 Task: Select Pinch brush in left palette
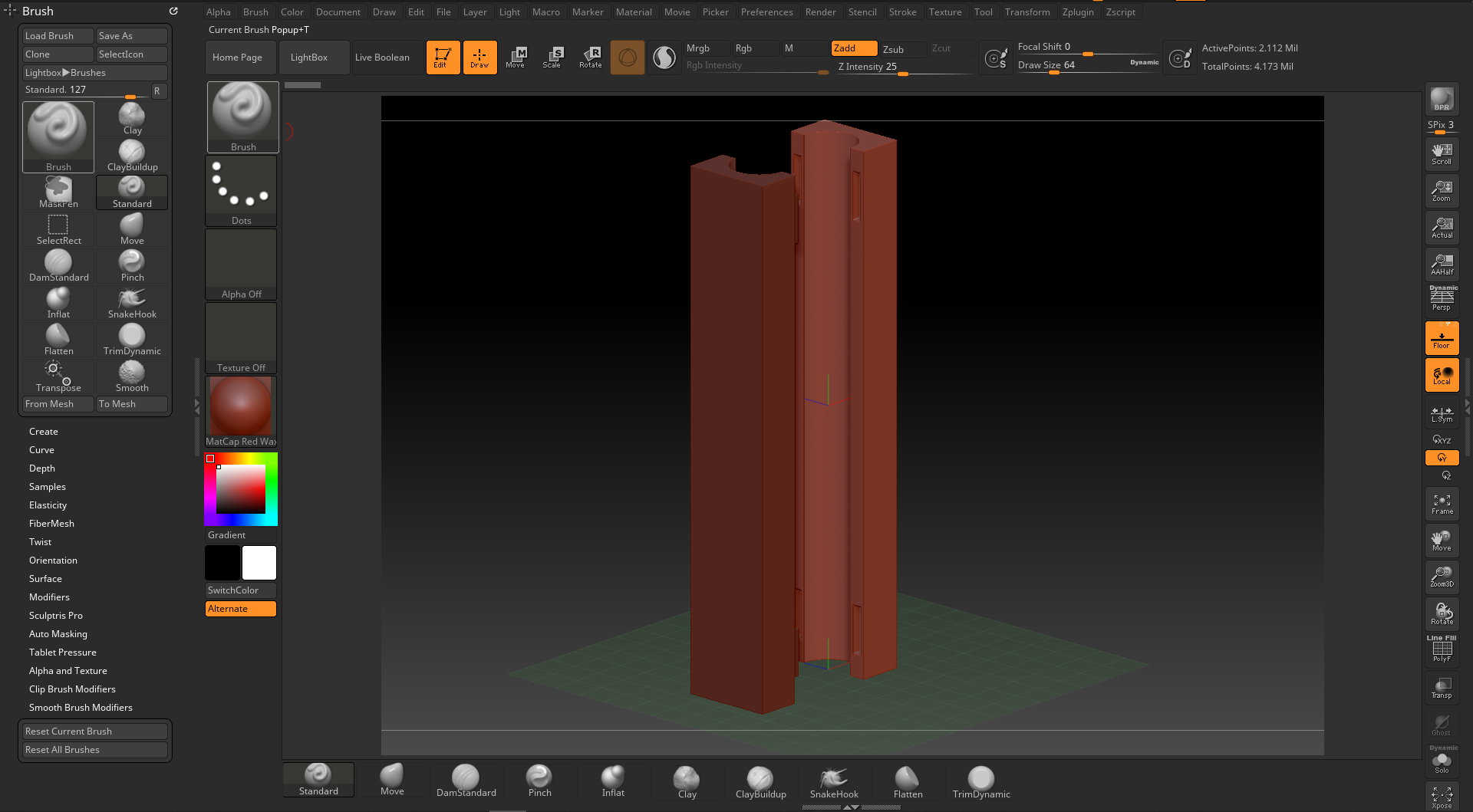point(132,266)
